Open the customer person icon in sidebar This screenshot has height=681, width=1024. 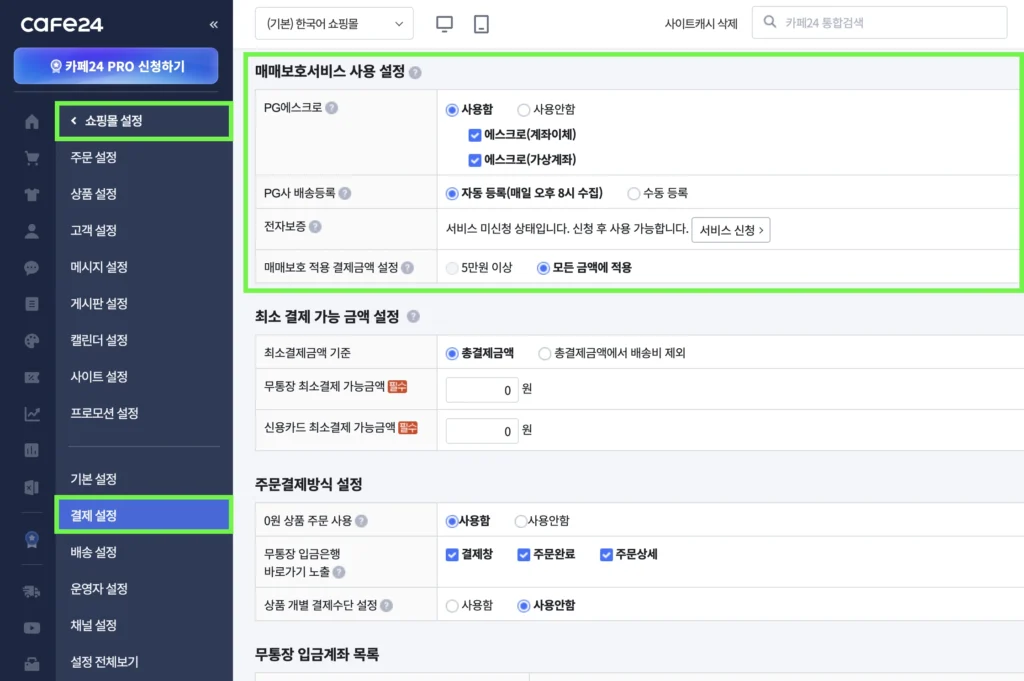30,230
